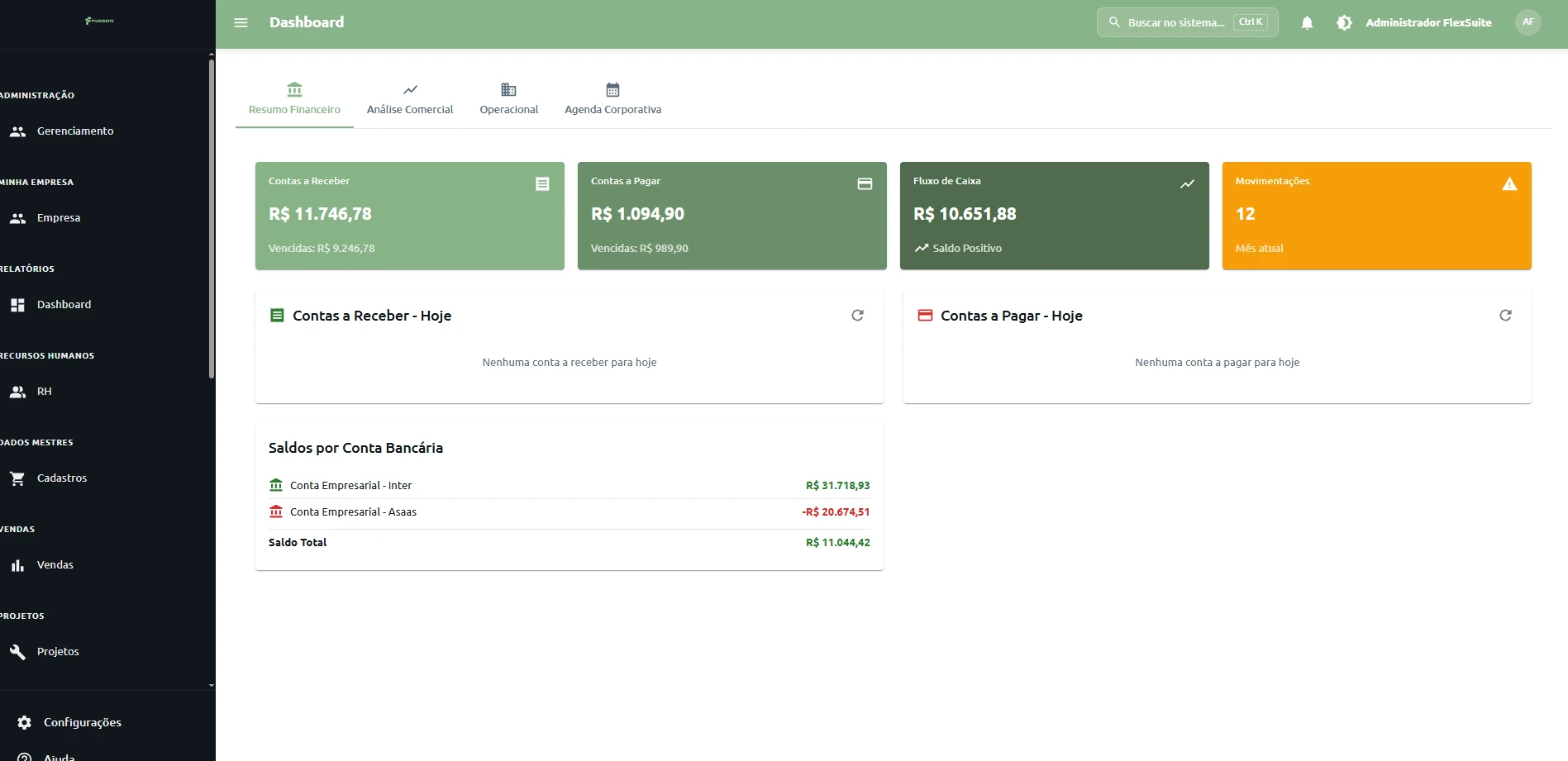This screenshot has height=761, width=1568.
Task: Click the Buscar no sistema search field
Action: tap(1187, 22)
